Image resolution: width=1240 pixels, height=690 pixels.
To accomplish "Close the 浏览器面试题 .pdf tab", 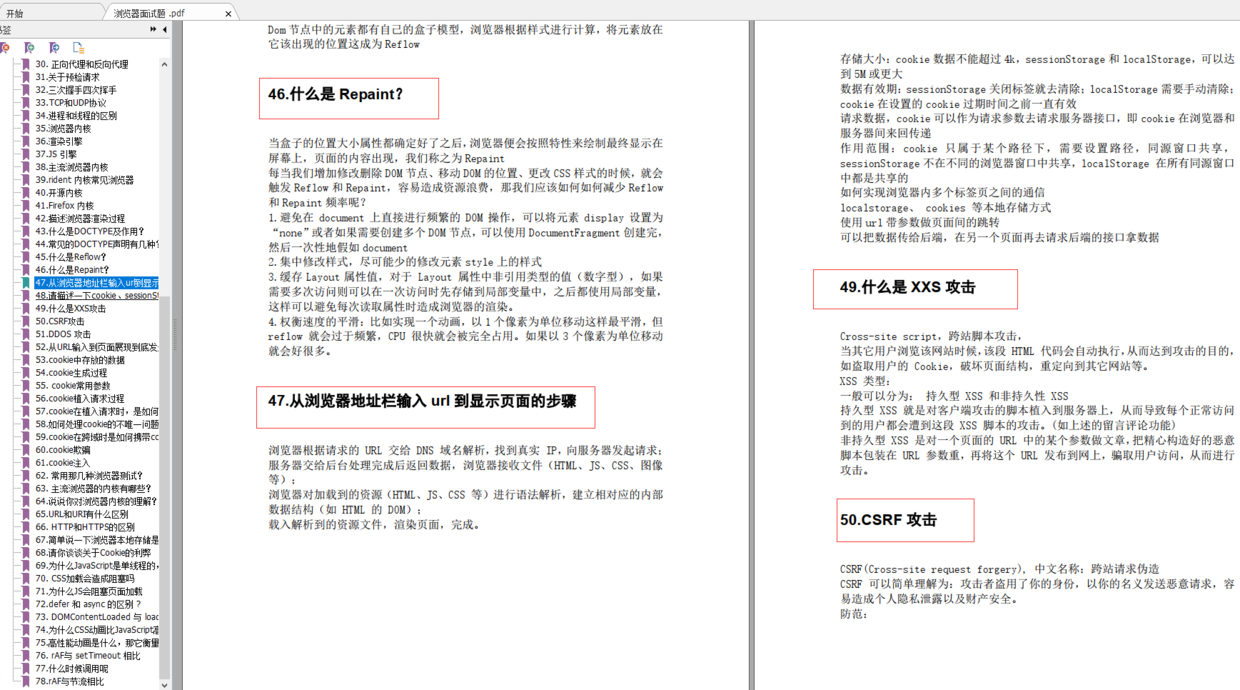I will pos(228,14).
